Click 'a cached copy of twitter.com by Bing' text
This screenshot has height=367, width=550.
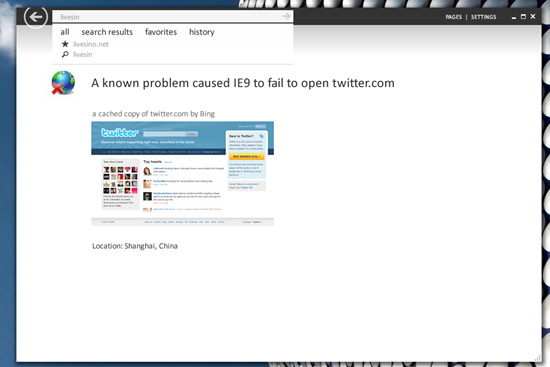(153, 114)
